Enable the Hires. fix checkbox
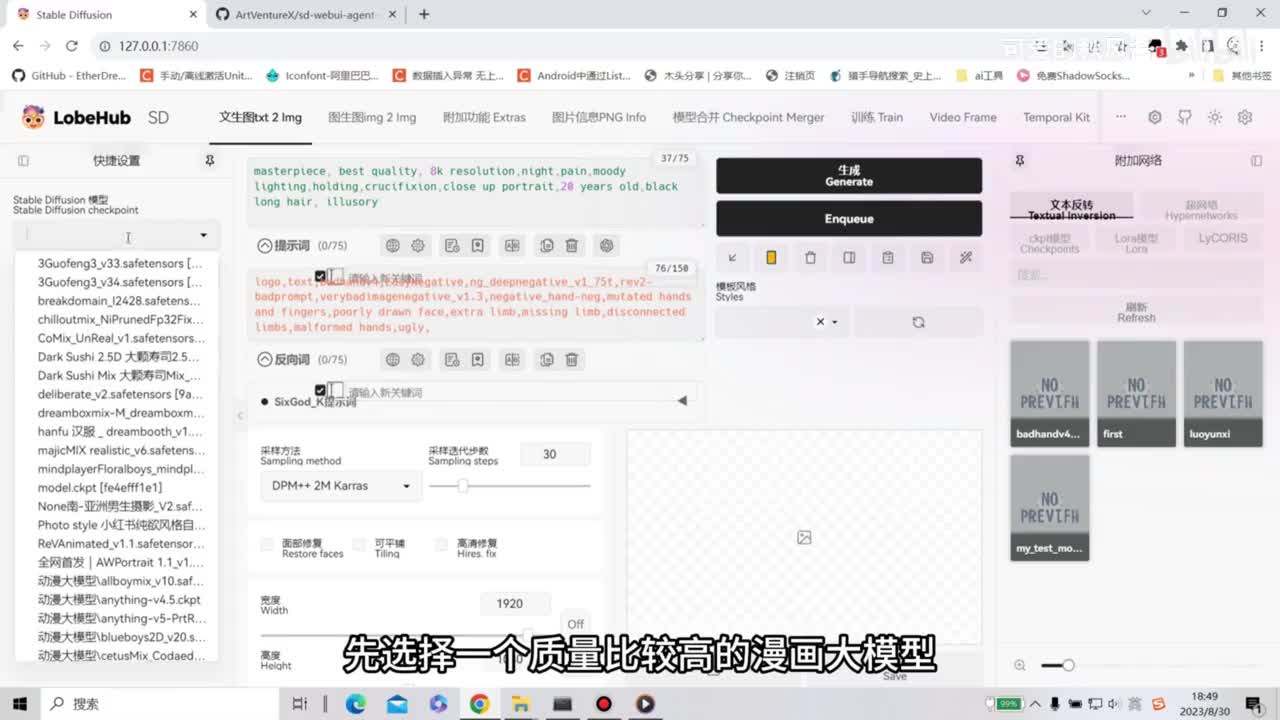The height and width of the screenshot is (720, 1280). point(442,544)
